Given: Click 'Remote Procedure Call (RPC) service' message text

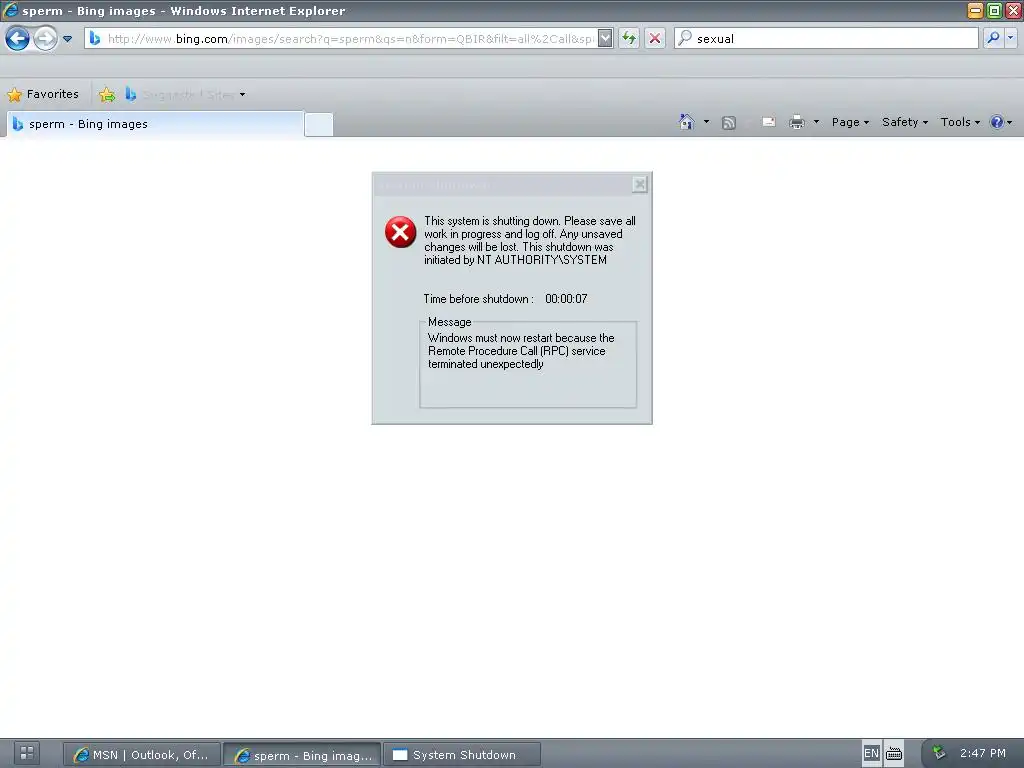Looking at the screenshot, I should point(517,351).
